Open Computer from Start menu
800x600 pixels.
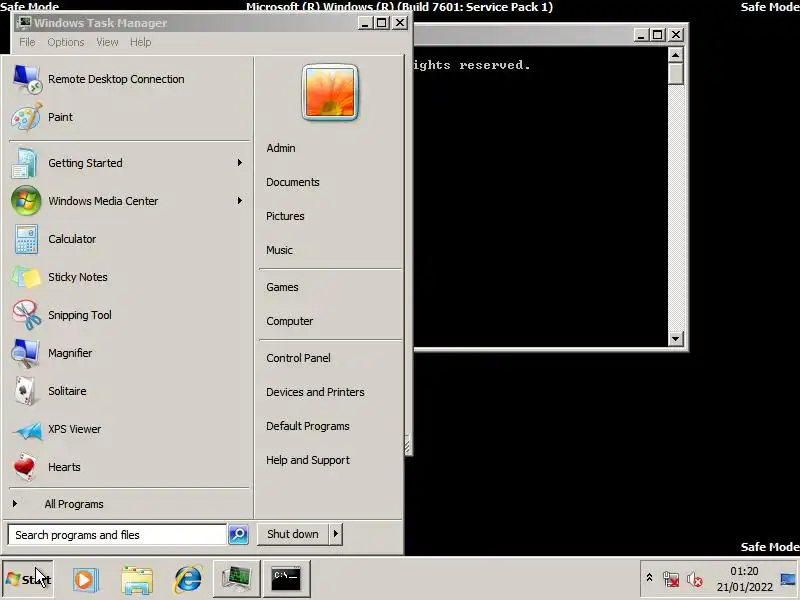coord(289,321)
